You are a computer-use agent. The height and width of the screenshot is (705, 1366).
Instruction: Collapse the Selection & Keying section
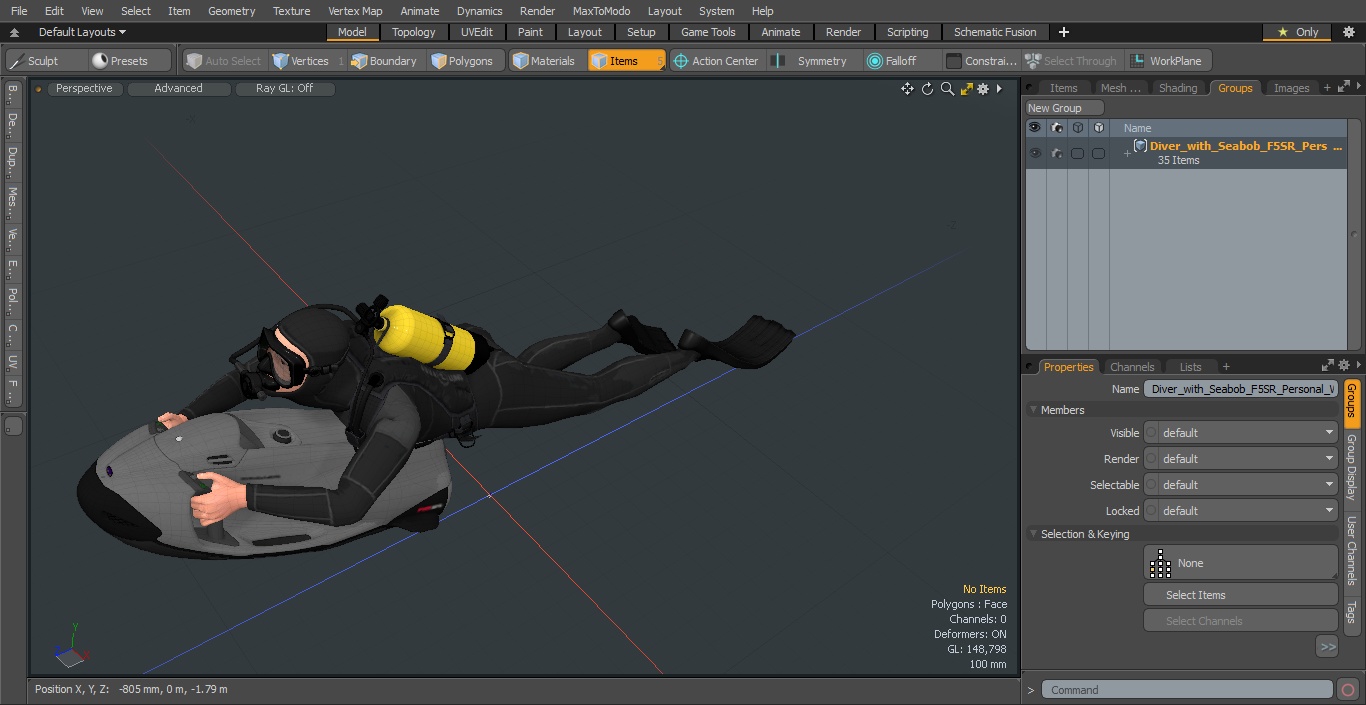pyautogui.click(x=1034, y=534)
